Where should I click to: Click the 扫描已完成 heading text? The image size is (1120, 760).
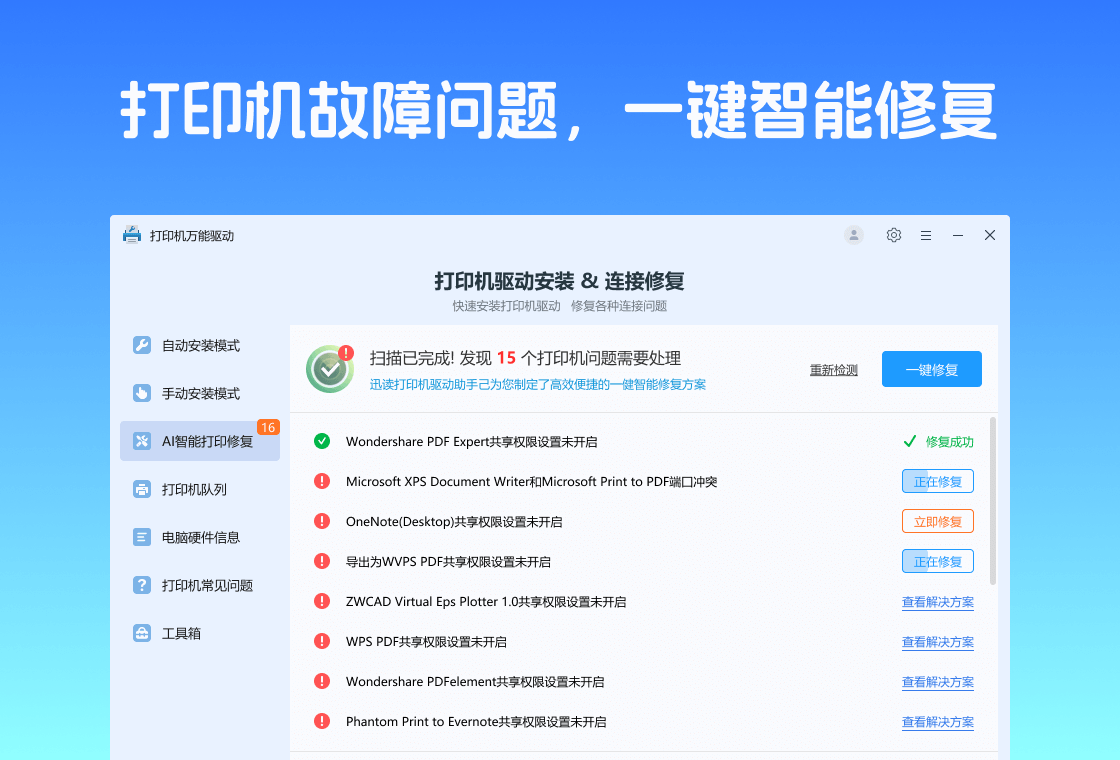click(x=525, y=358)
